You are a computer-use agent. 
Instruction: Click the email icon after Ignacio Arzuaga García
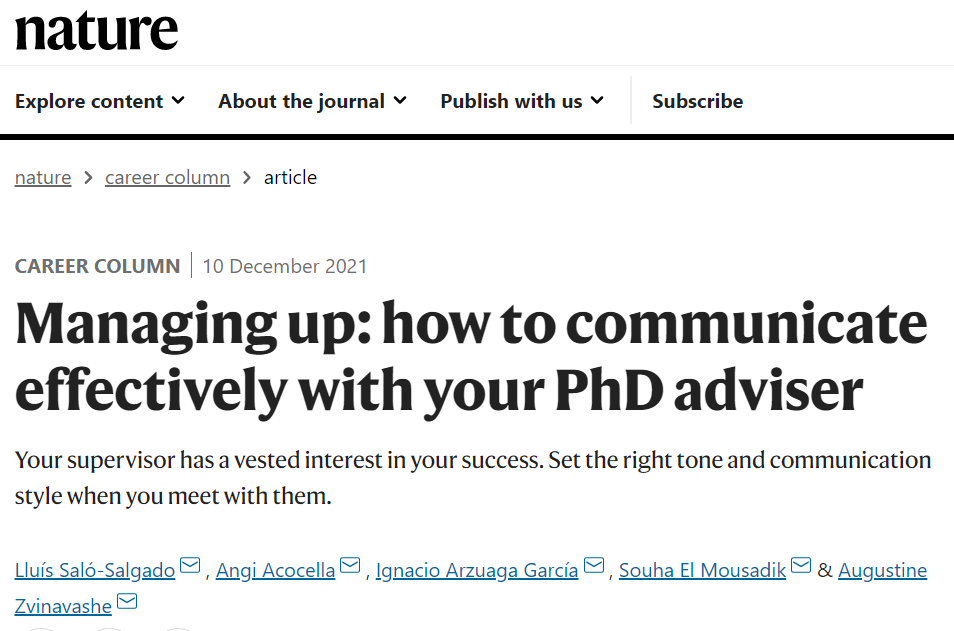(x=593, y=567)
